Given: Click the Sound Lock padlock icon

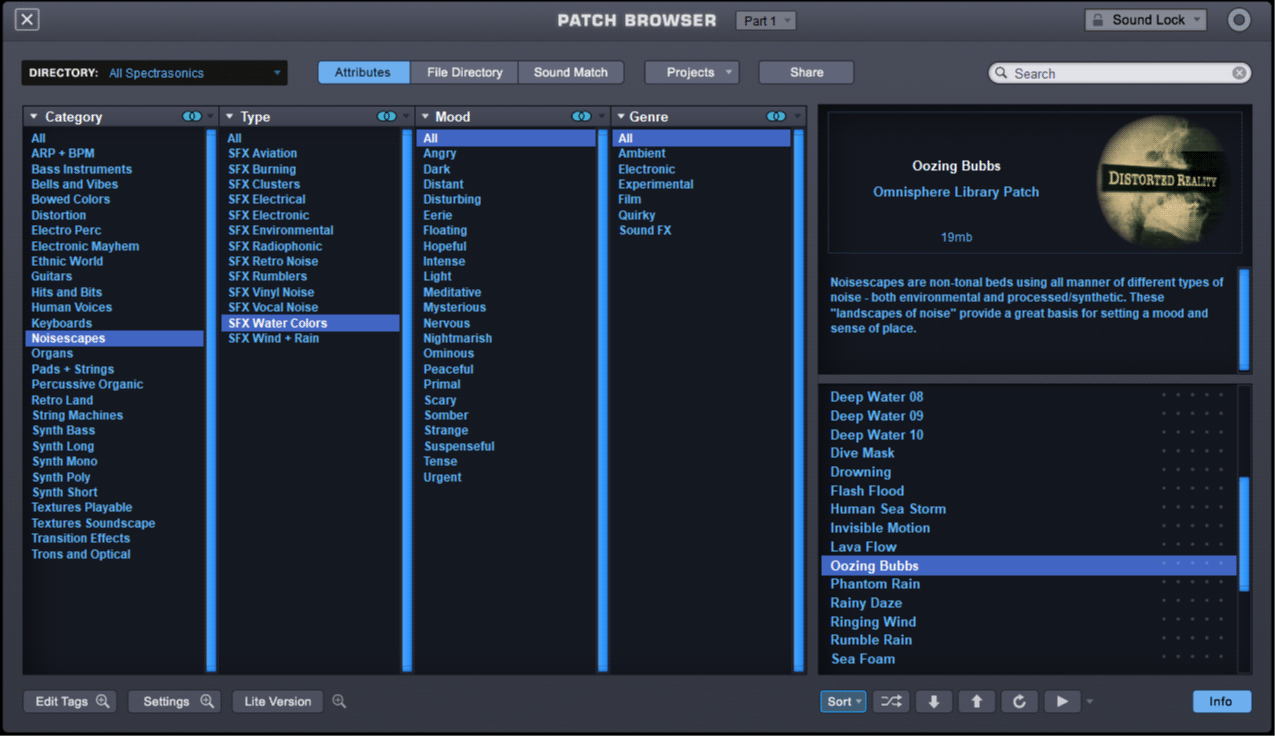Looking at the screenshot, I should tap(1097, 20).
